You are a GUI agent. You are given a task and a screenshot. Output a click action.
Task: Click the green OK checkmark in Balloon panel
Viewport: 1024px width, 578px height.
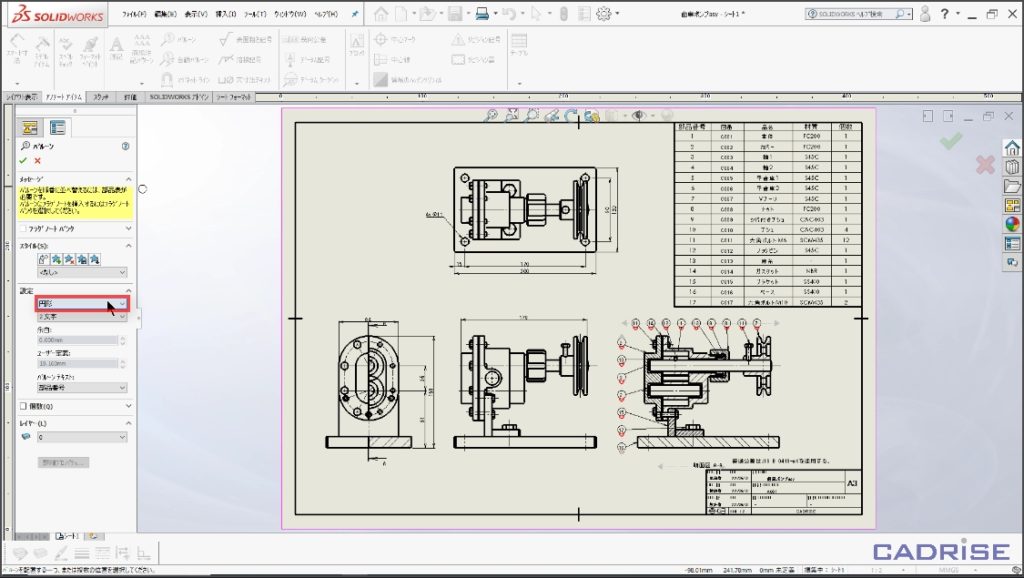tap(23, 160)
